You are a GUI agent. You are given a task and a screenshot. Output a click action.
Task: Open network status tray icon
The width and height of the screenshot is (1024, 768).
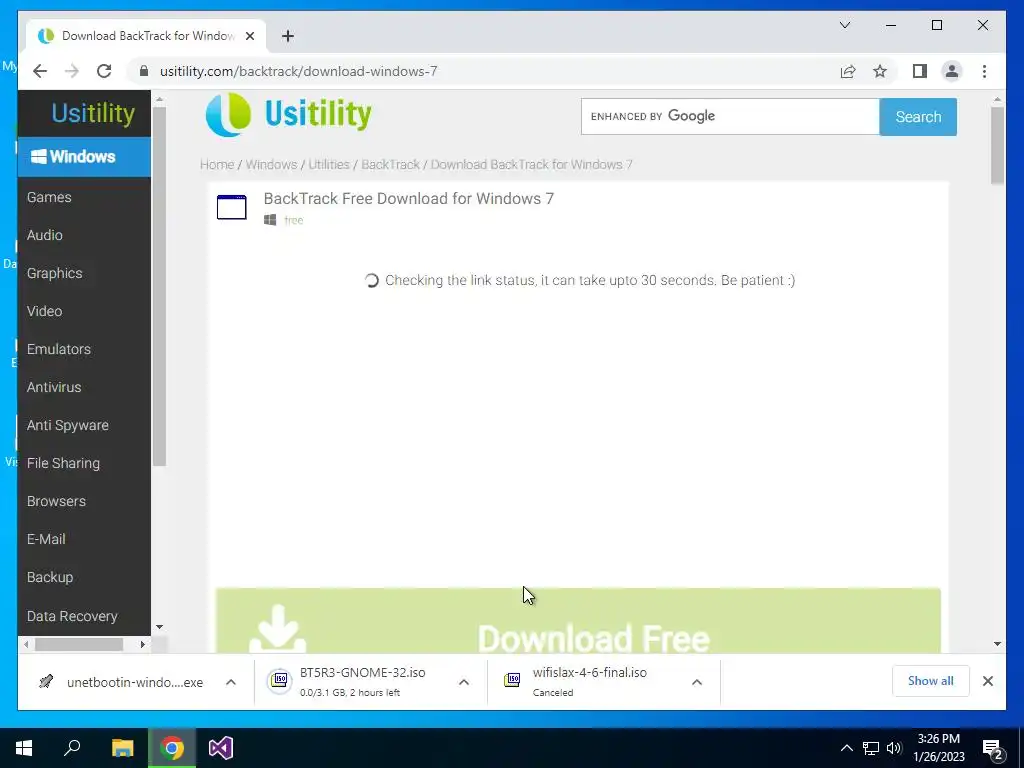click(x=871, y=748)
